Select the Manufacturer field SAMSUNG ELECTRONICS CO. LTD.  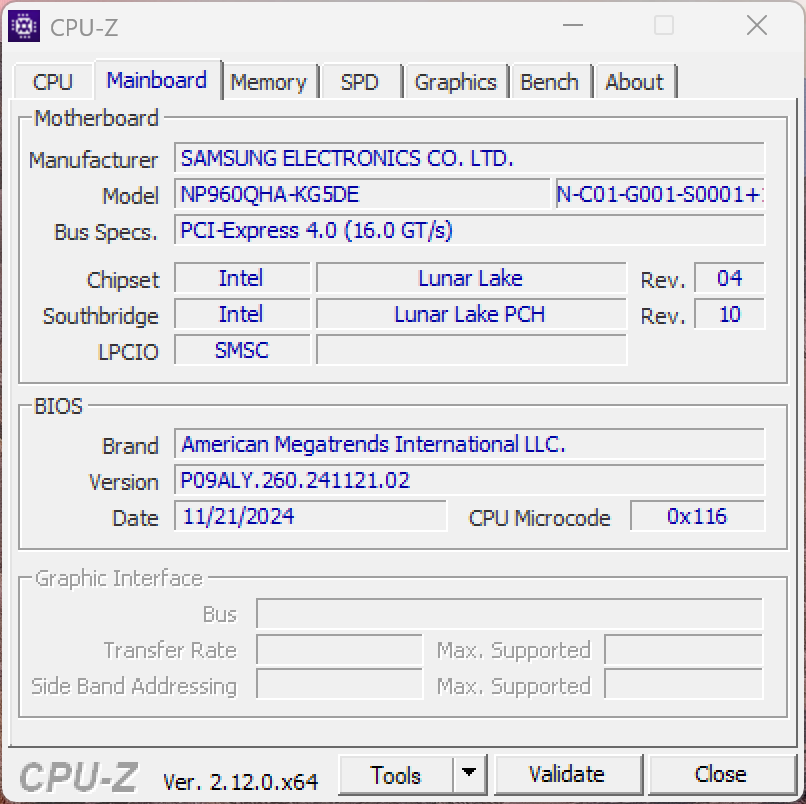469,158
